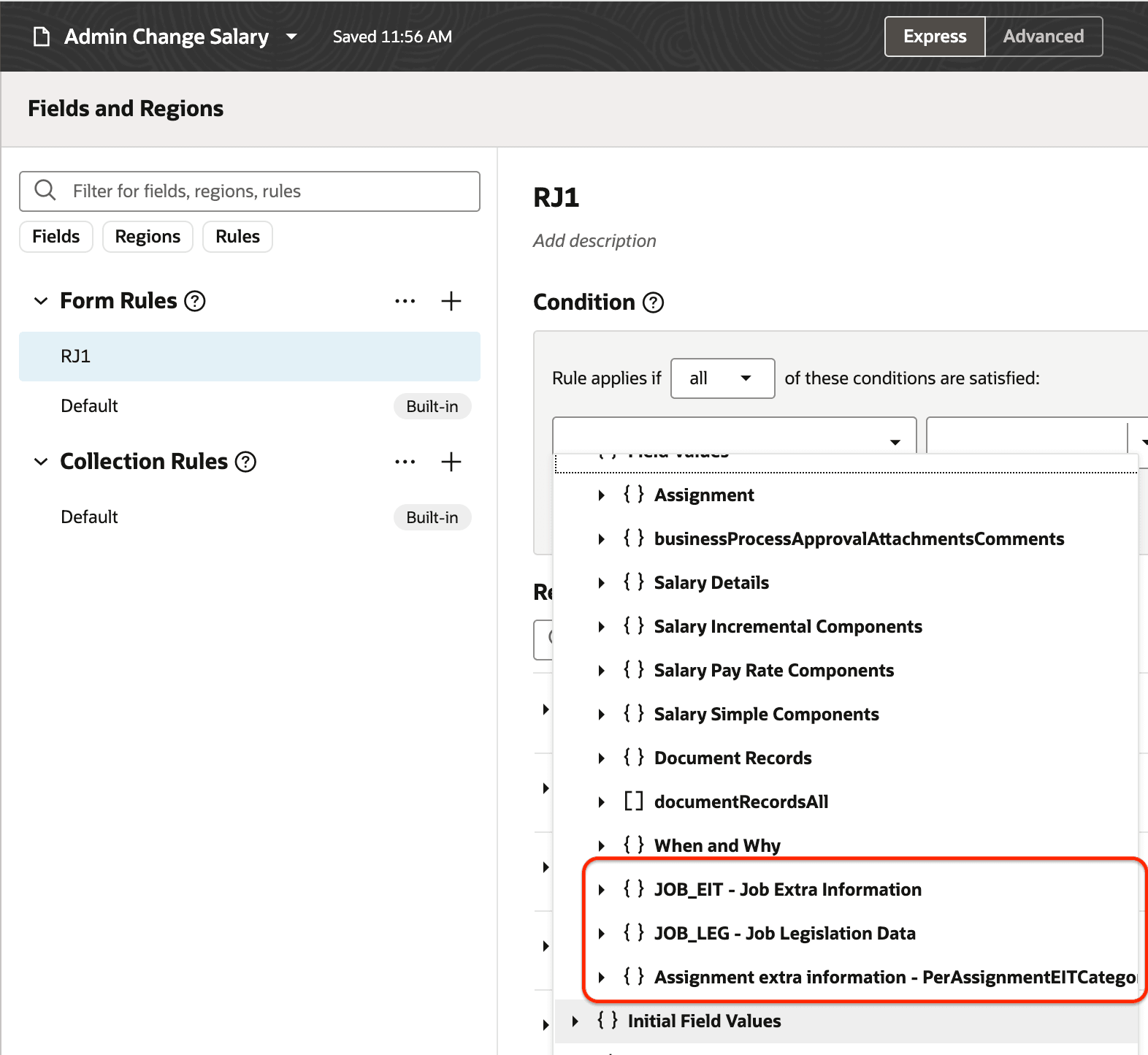Focus the Filter for fields, regions, rules input
This screenshot has height=1055, width=1148.
click(x=250, y=191)
